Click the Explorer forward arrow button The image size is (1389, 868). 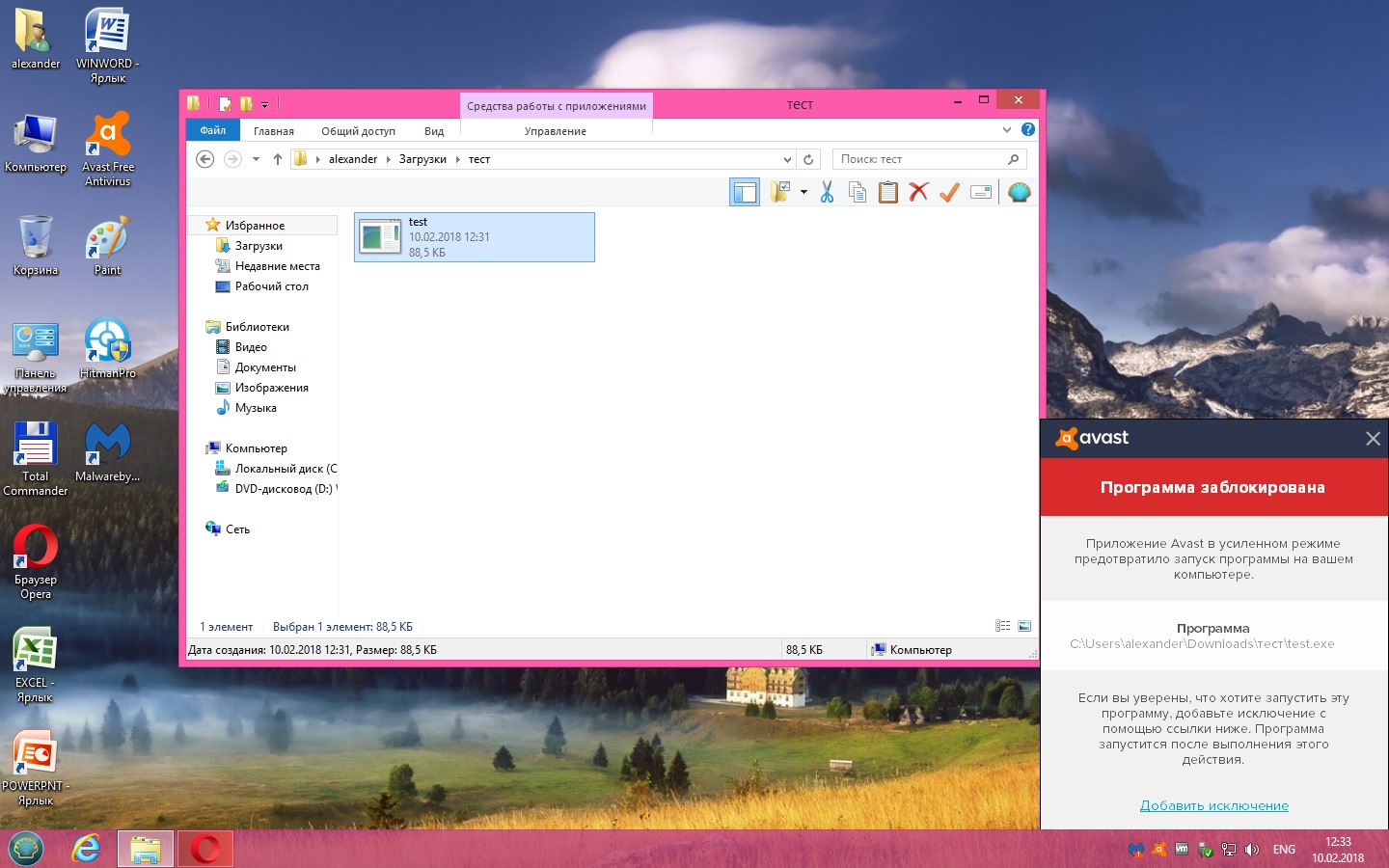pos(232,159)
